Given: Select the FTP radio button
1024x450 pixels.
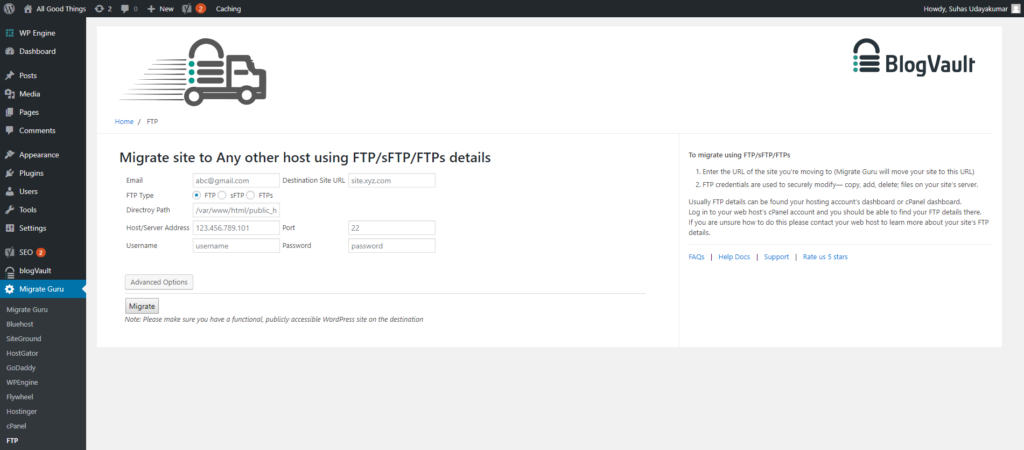Looking at the screenshot, I should (x=197, y=195).
